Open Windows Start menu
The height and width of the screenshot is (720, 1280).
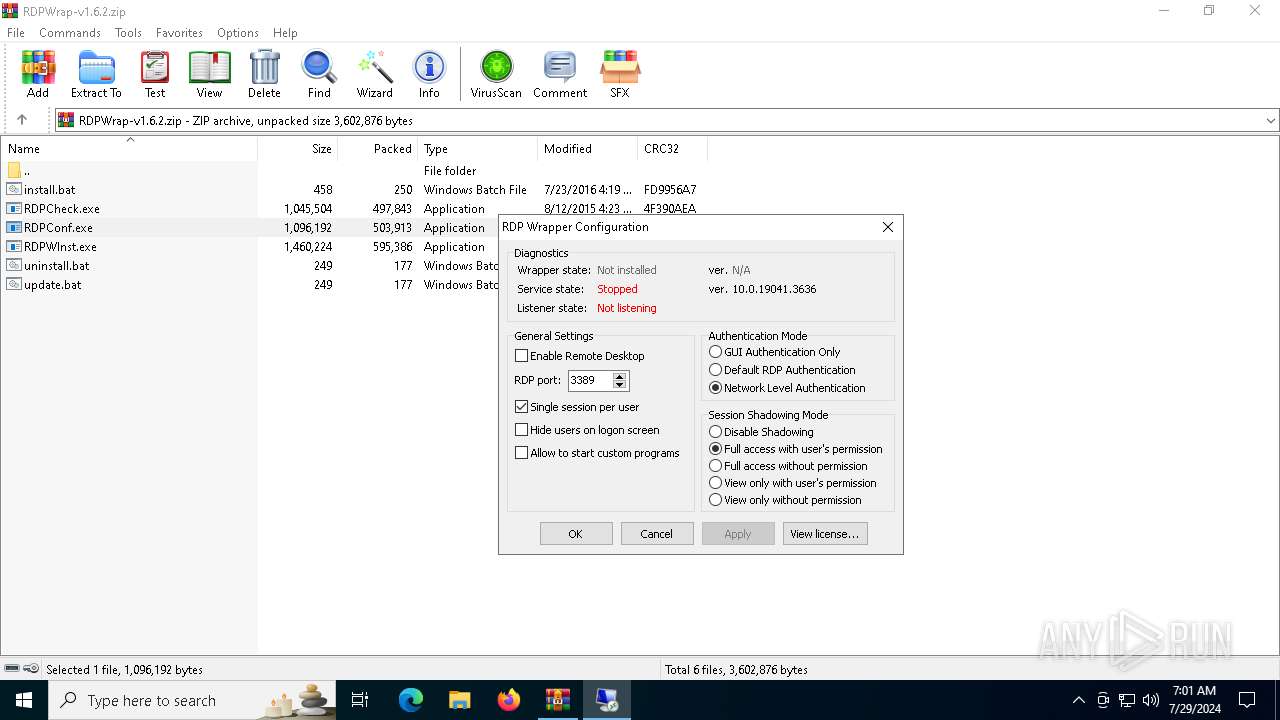24,700
